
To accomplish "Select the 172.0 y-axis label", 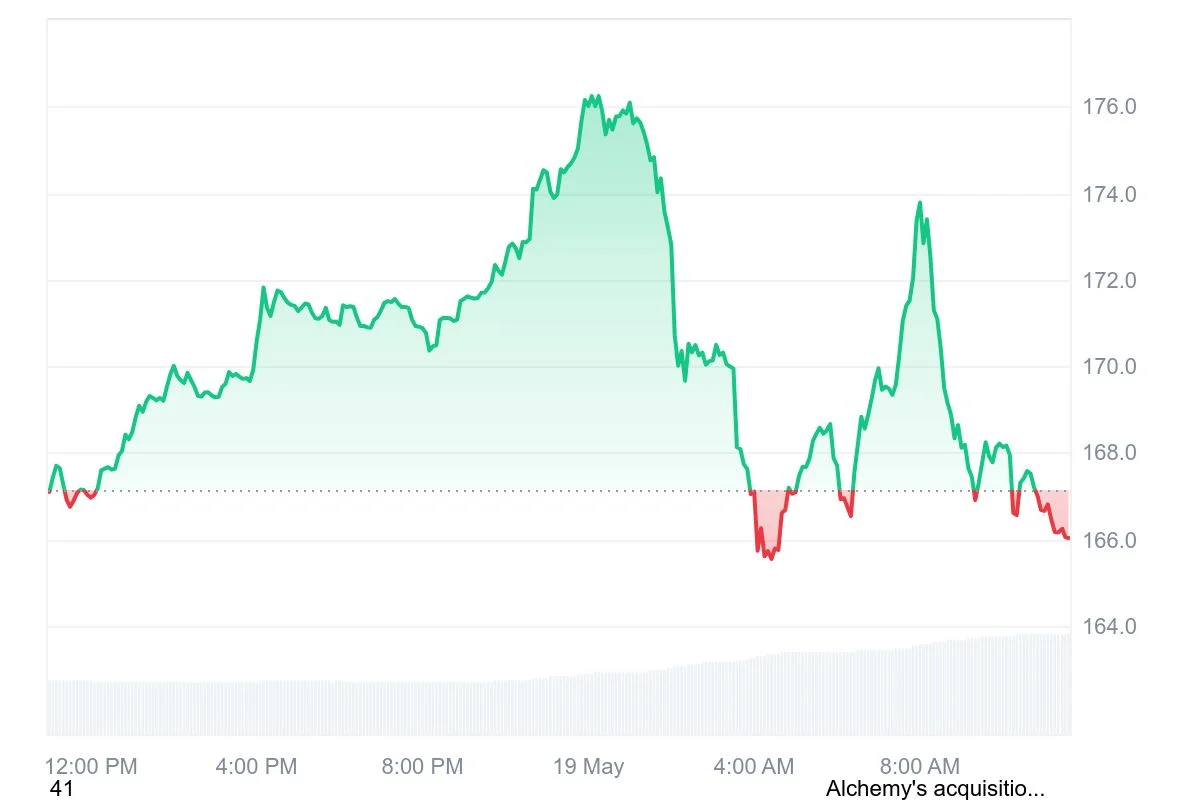I will click(1109, 281).
